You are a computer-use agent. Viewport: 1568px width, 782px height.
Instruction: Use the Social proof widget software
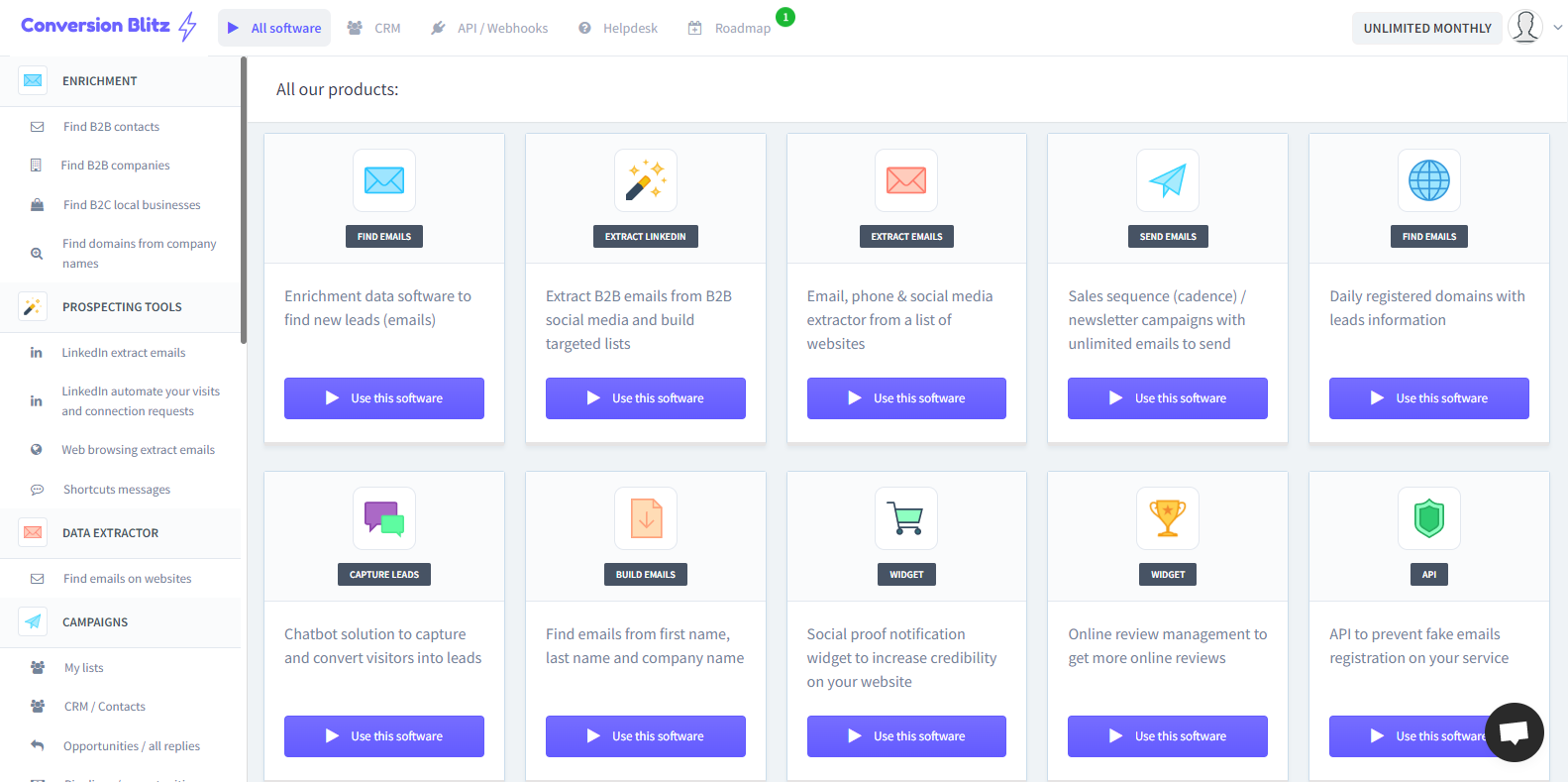tap(906, 736)
